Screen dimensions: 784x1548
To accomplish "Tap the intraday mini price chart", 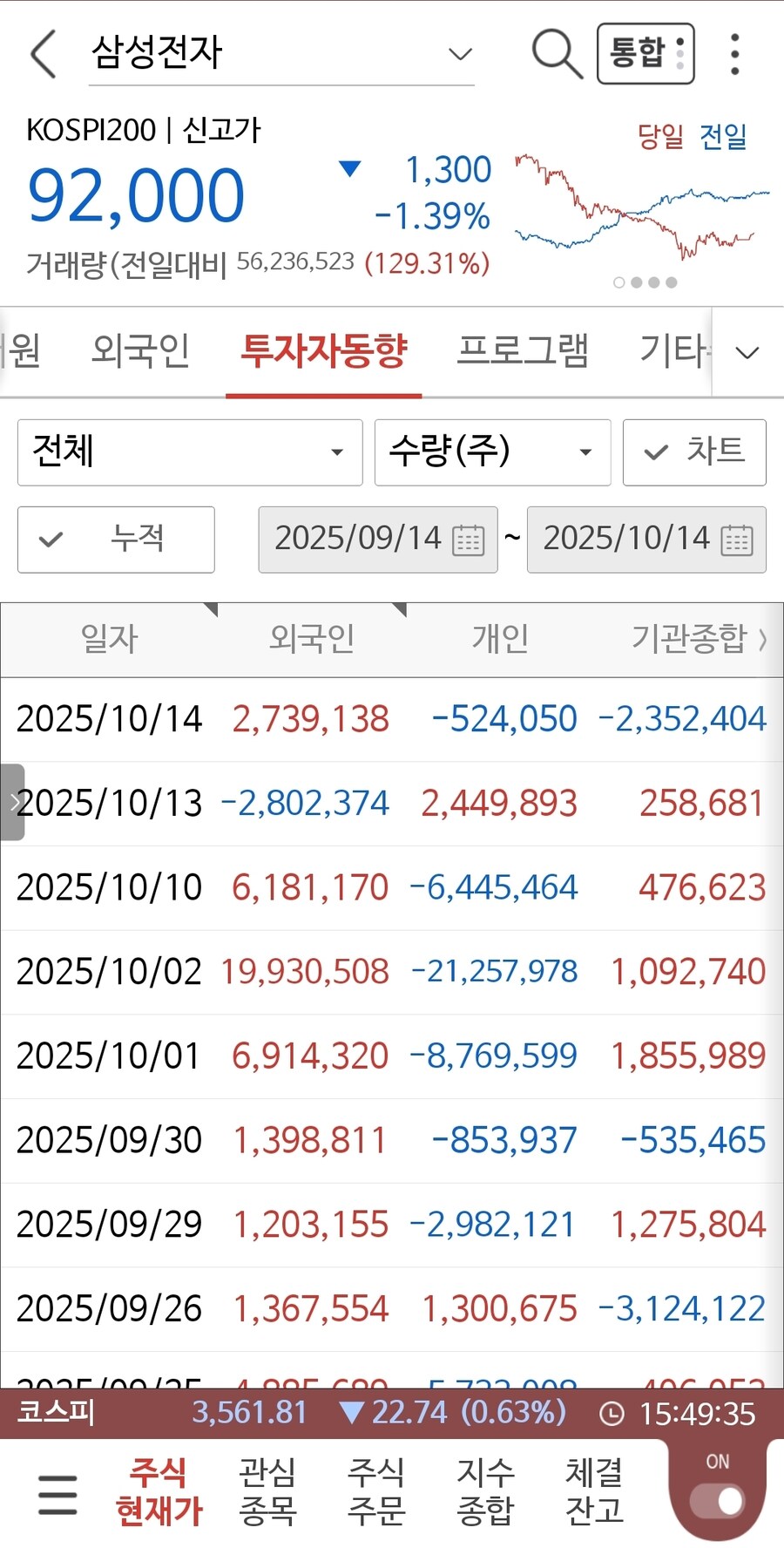I will pyautogui.click(x=642, y=207).
